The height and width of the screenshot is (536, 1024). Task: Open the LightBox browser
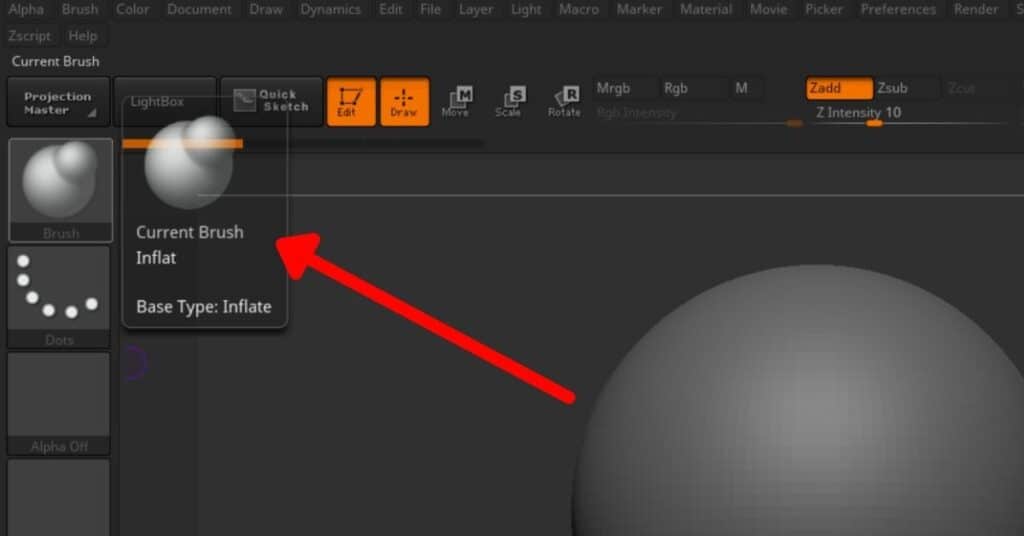pyautogui.click(x=165, y=102)
